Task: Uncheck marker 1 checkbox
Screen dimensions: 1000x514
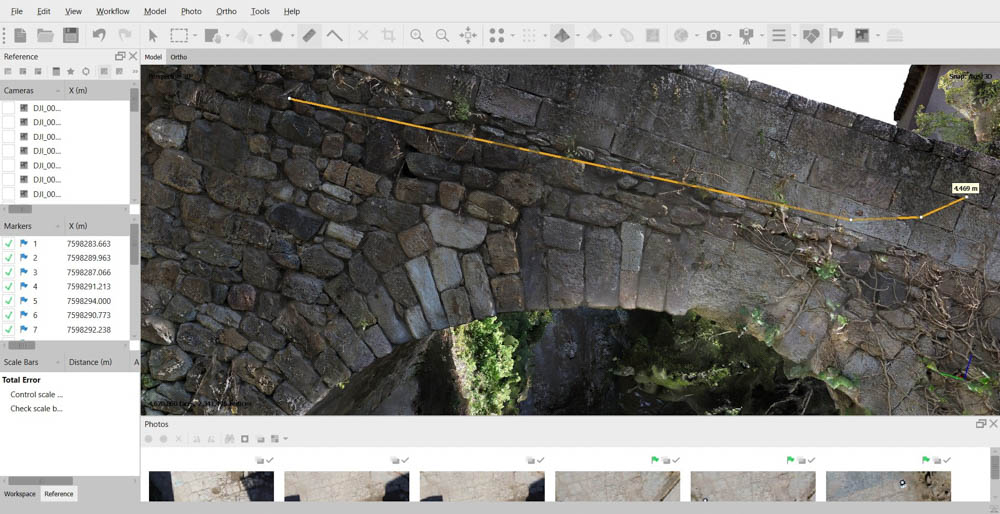Action: 8,244
